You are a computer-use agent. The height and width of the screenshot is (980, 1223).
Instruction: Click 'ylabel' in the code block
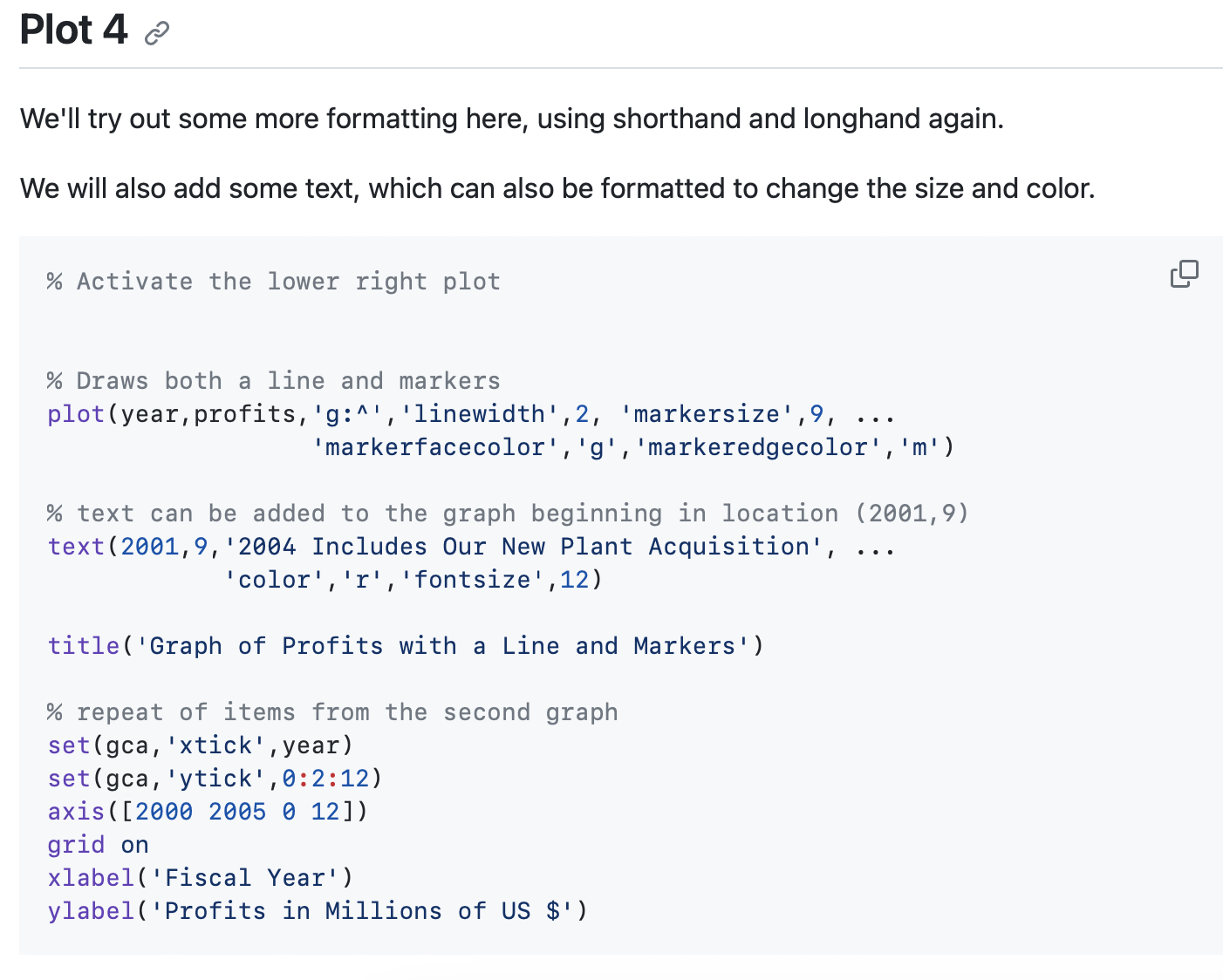tap(91, 911)
